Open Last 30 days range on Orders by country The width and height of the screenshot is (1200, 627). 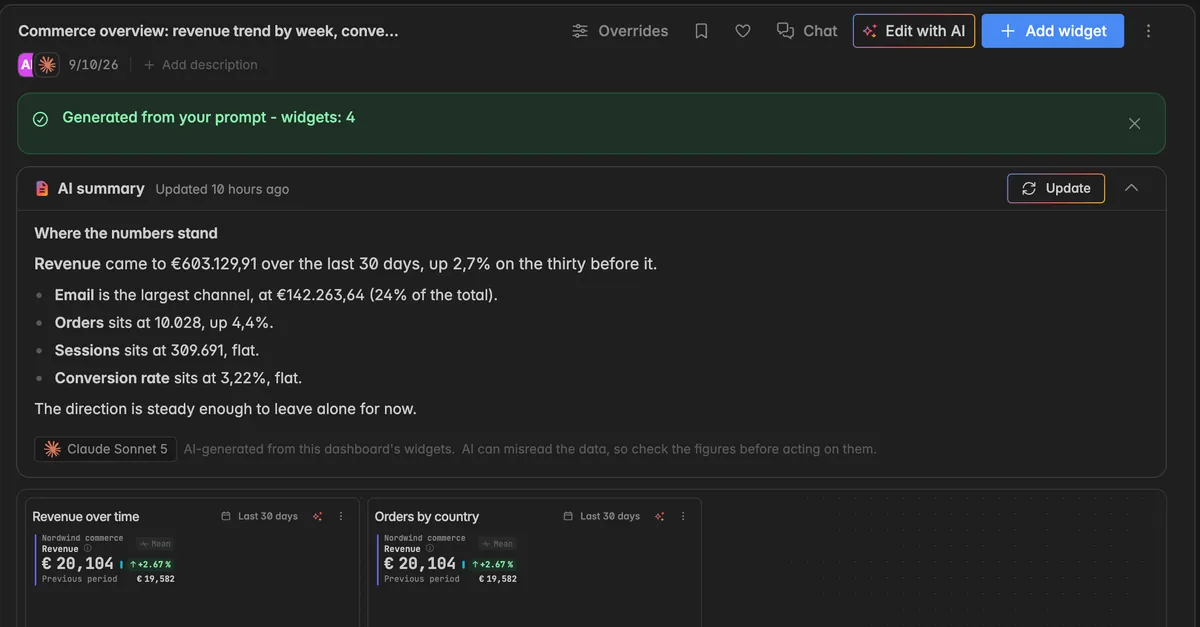click(x=602, y=516)
